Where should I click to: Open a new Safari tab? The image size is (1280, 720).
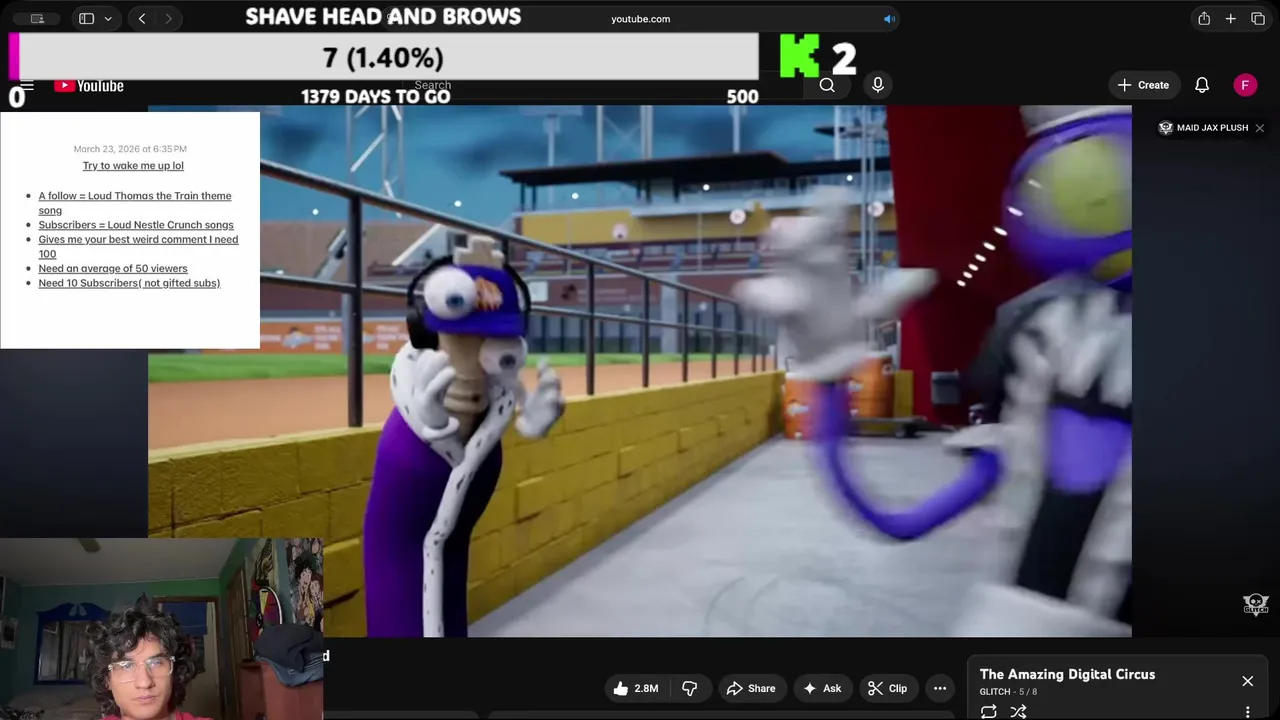point(1231,18)
